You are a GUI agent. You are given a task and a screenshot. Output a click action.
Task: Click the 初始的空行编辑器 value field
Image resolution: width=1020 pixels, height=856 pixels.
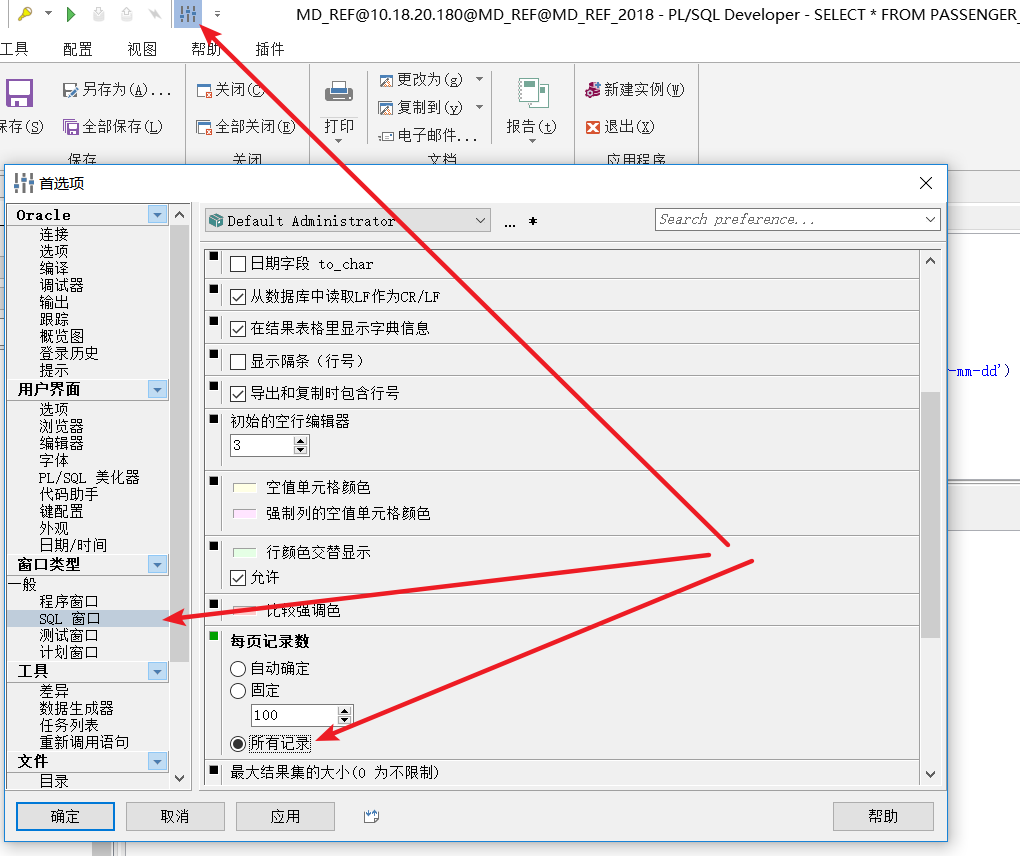[262, 446]
